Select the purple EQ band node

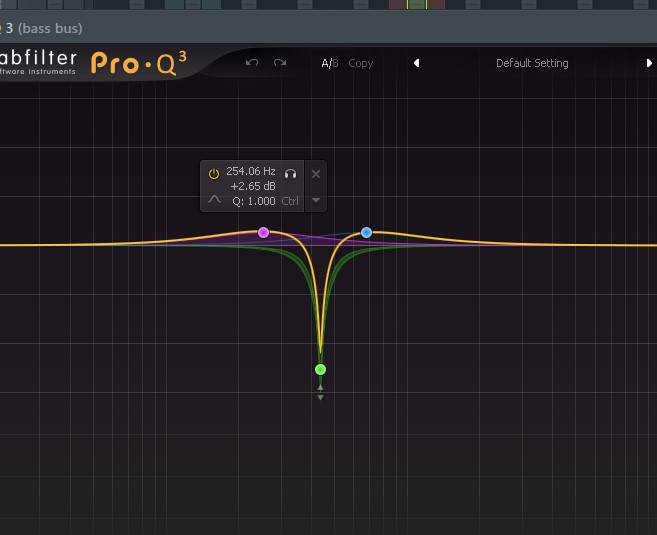263,232
